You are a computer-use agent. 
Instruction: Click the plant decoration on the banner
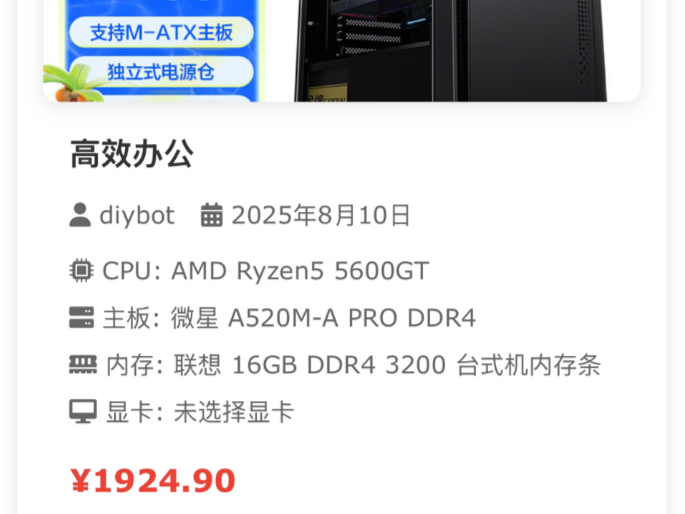pos(70,83)
